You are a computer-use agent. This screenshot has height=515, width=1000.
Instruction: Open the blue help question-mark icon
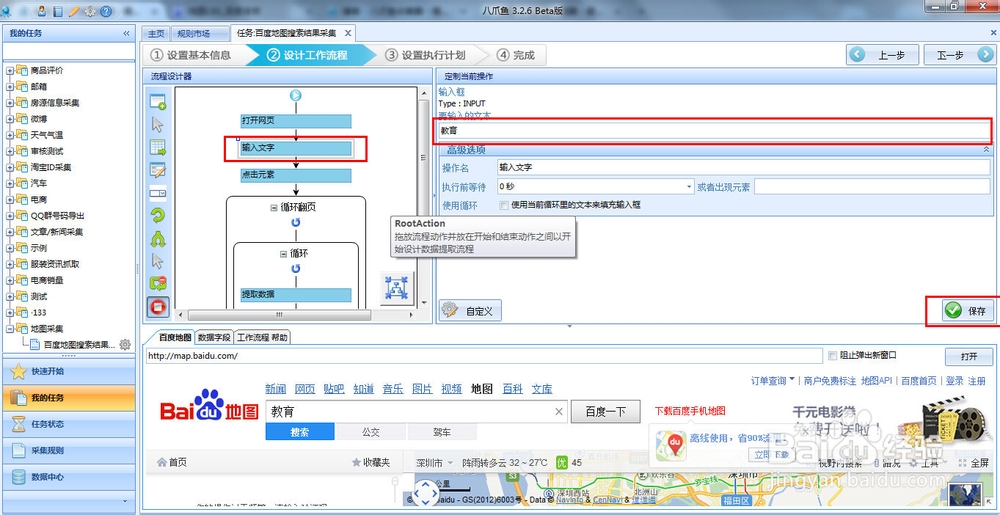click(107, 11)
